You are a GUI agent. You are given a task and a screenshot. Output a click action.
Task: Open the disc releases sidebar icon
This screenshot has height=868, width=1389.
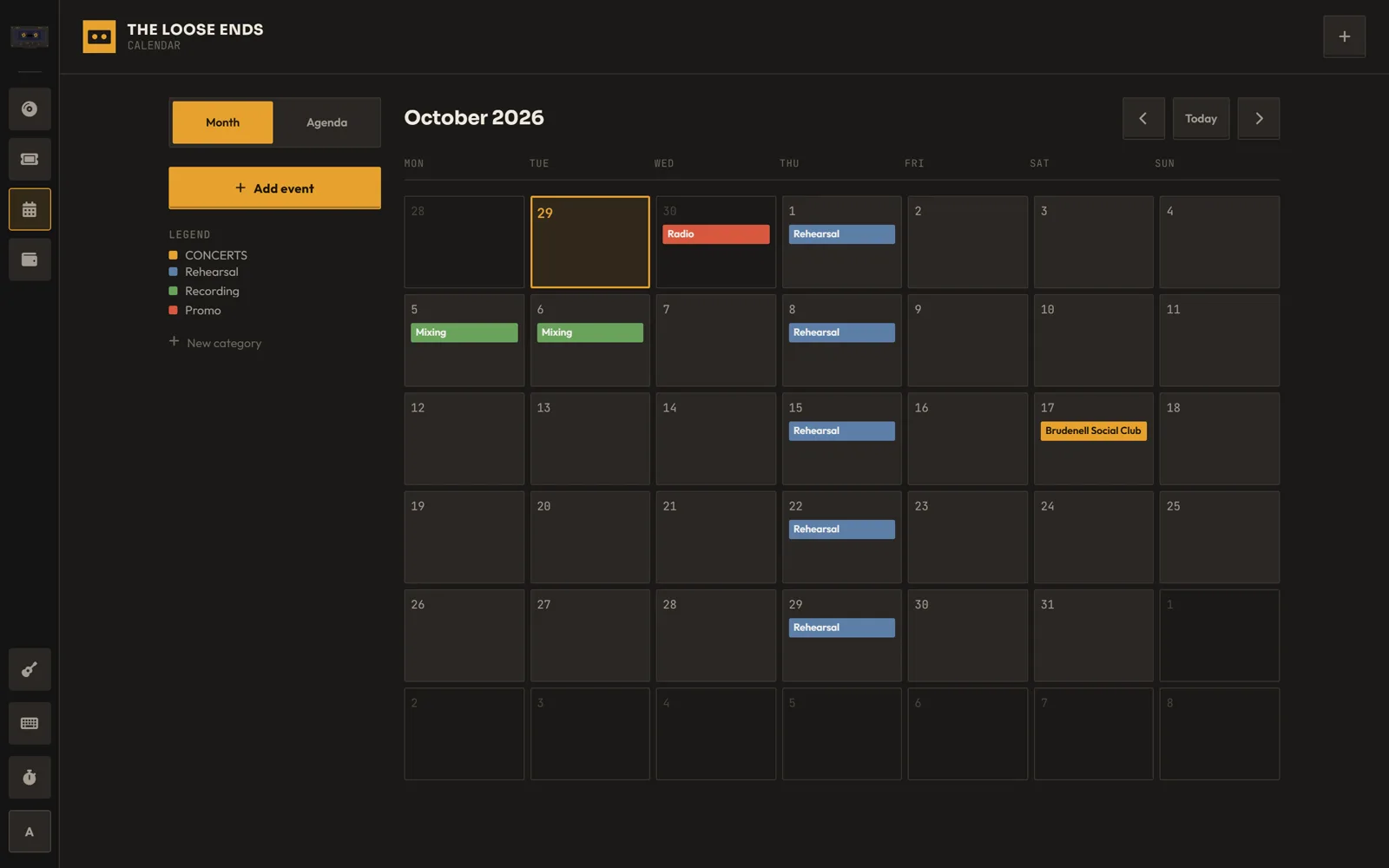[x=30, y=109]
